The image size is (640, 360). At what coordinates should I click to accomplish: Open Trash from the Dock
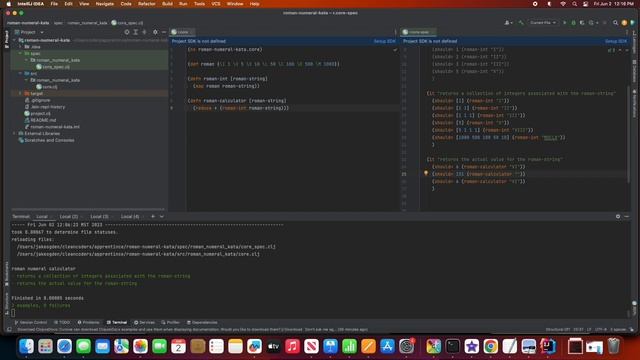(613, 347)
